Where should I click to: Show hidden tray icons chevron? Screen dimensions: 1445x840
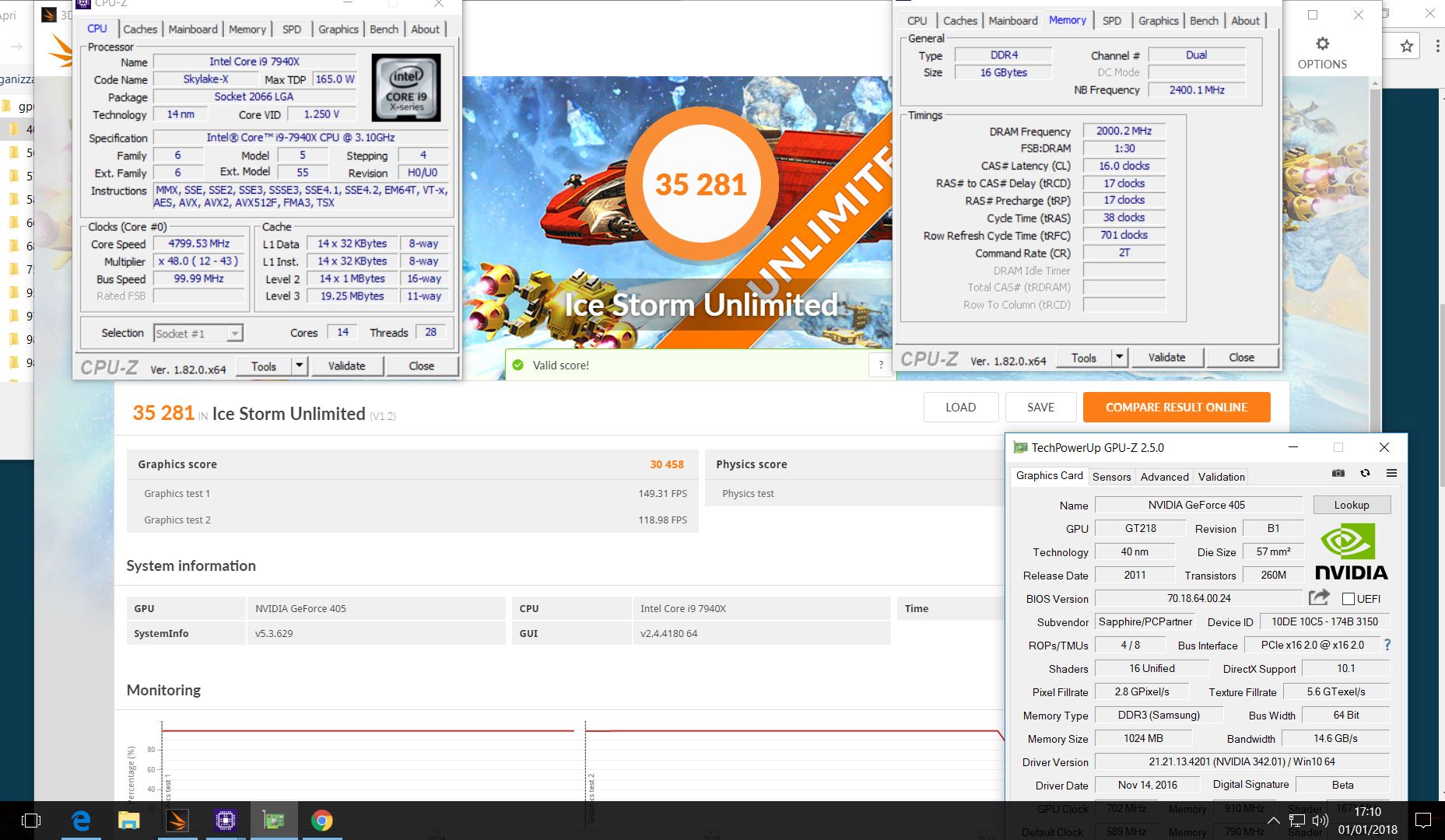[1274, 821]
